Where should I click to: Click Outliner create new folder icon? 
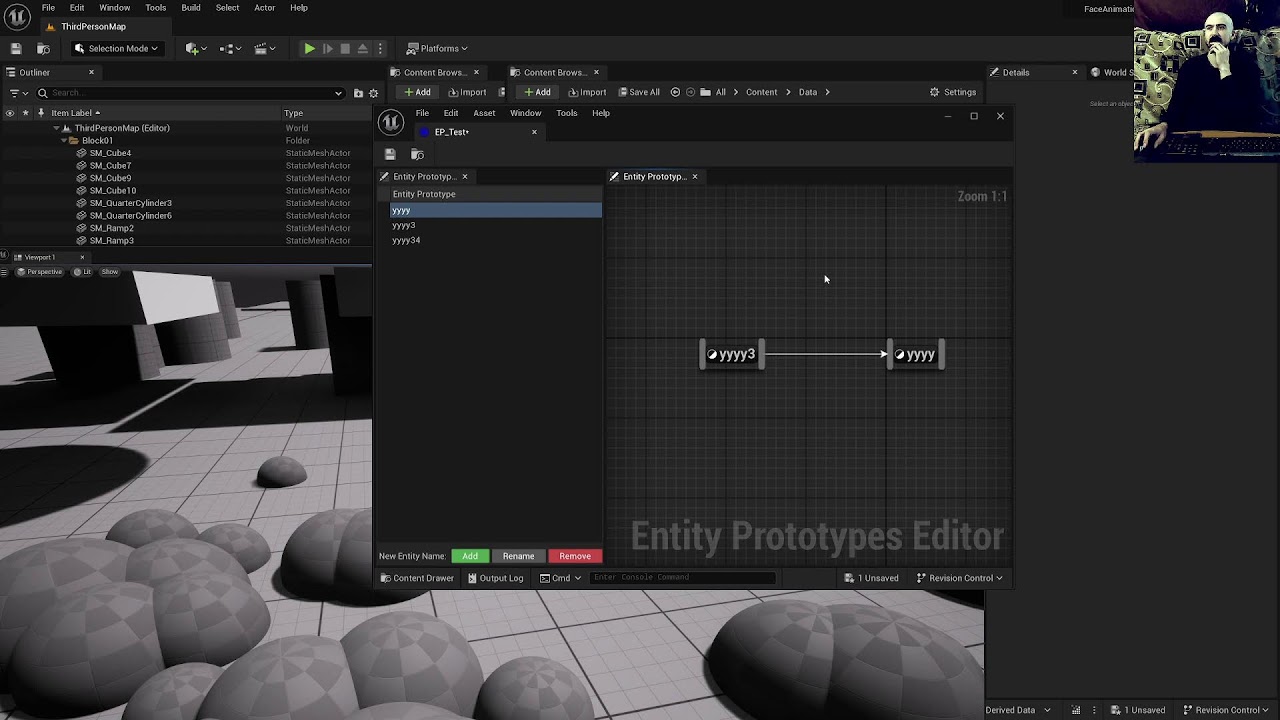[358, 93]
